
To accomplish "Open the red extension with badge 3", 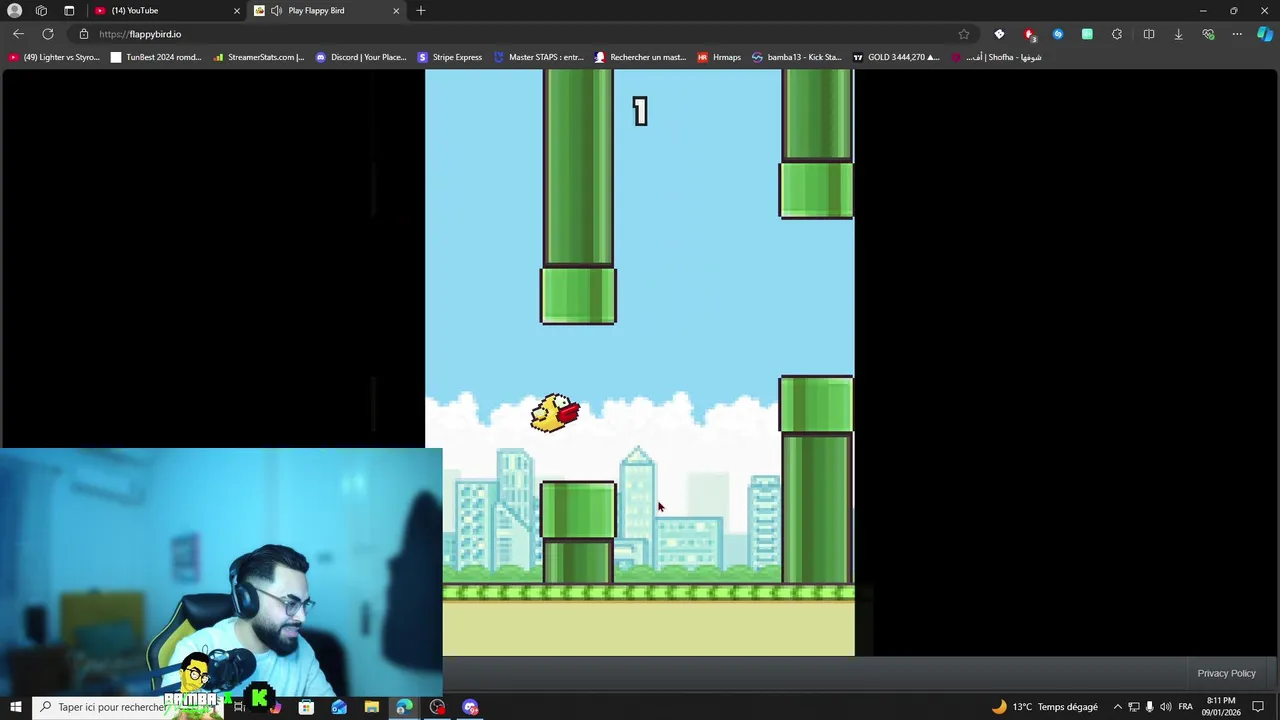I will click(x=1029, y=34).
